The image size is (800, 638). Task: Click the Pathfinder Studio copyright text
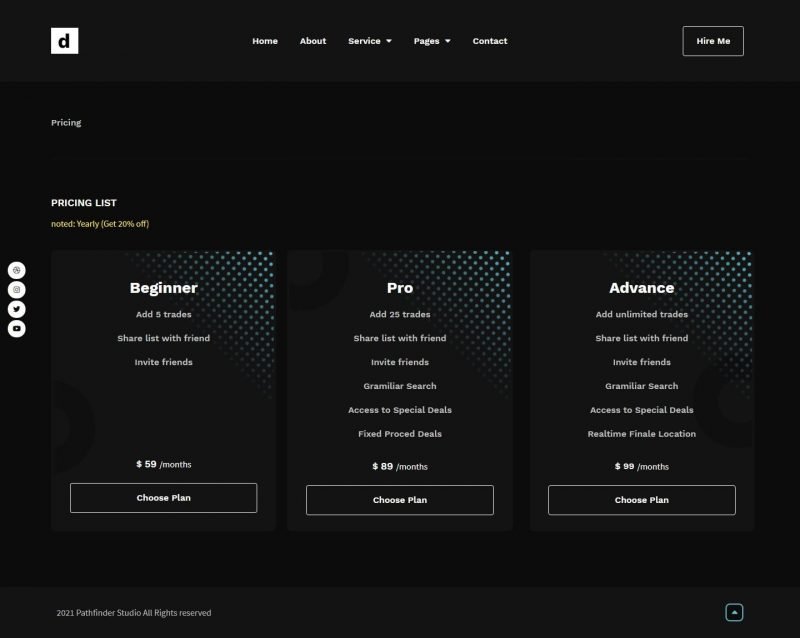(x=134, y=613)
